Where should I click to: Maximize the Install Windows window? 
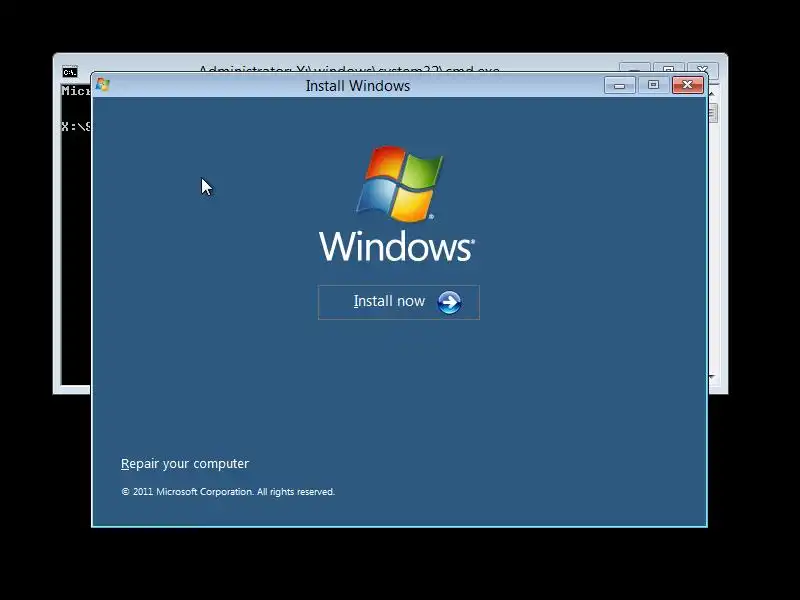pos(653,85)
